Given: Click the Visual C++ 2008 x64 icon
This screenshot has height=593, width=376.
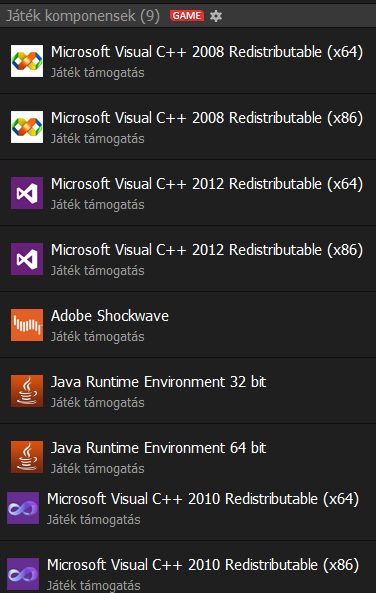Looking at the screenshot, I should click(27, 61).
